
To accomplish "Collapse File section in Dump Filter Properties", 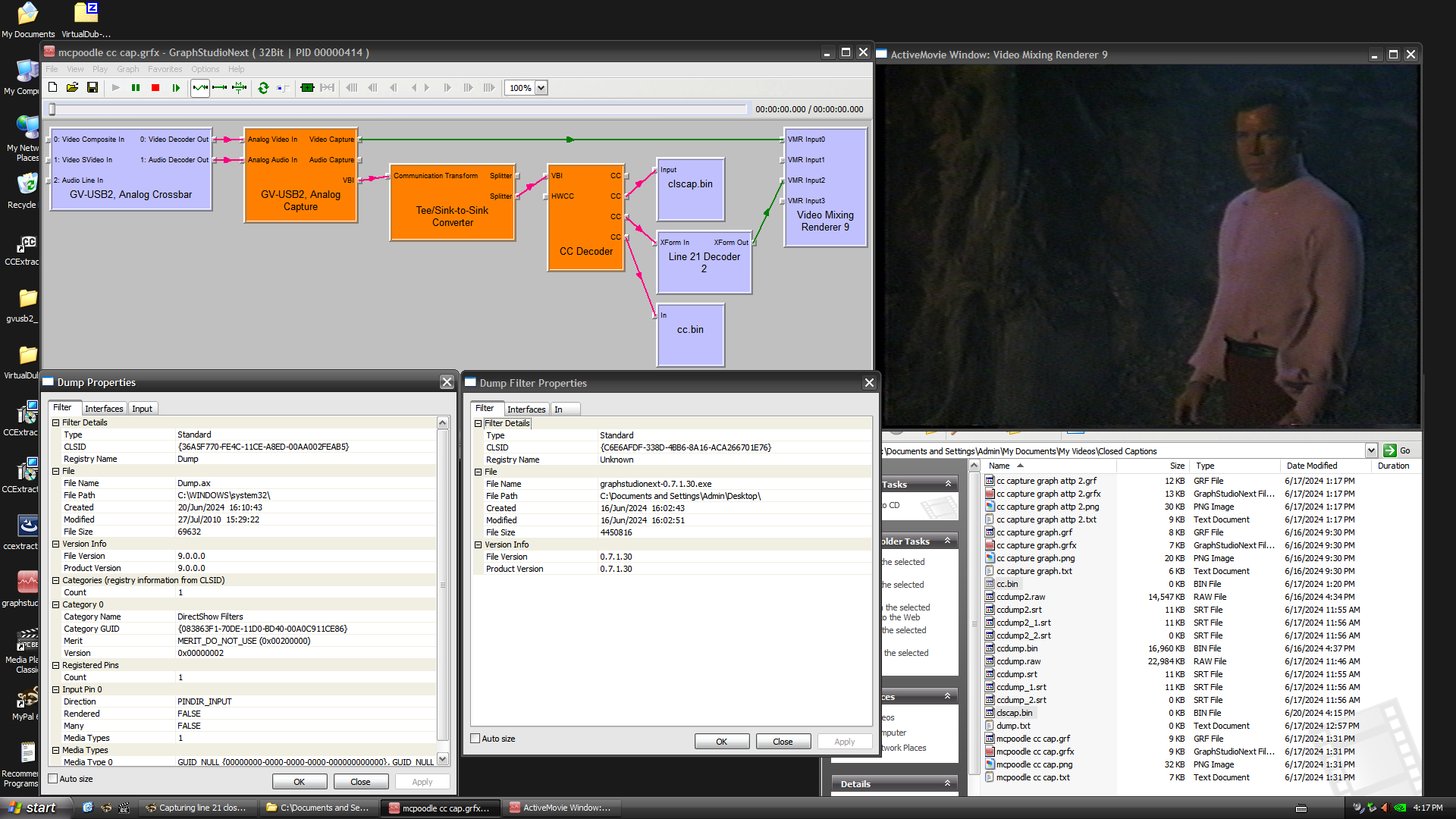I will pyautogui.click(x=478, y=472).
